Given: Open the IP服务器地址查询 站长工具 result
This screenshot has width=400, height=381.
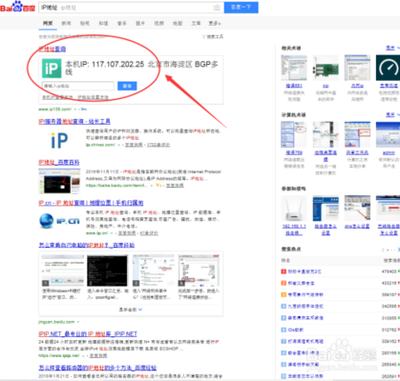Looking at the screenshot, I should pos(74,122).
